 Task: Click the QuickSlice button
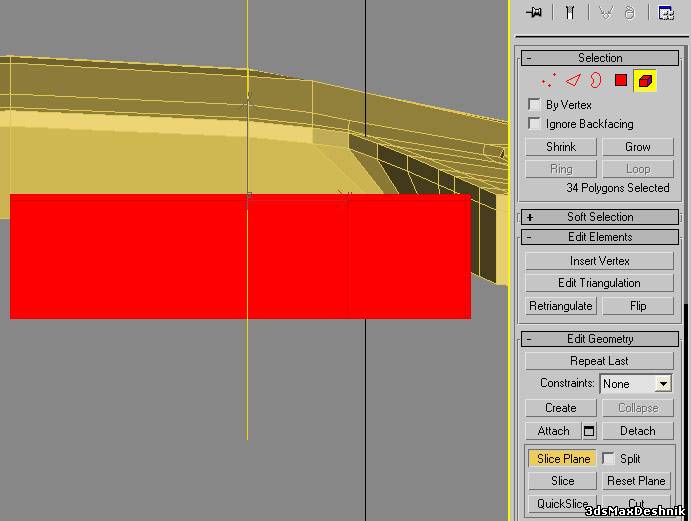tap(563, 503)
